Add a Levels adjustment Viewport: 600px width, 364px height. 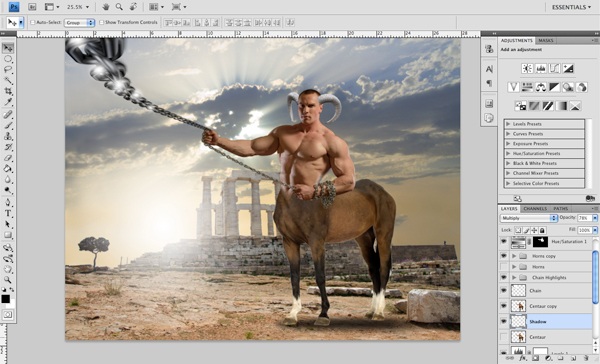[541, 69]
